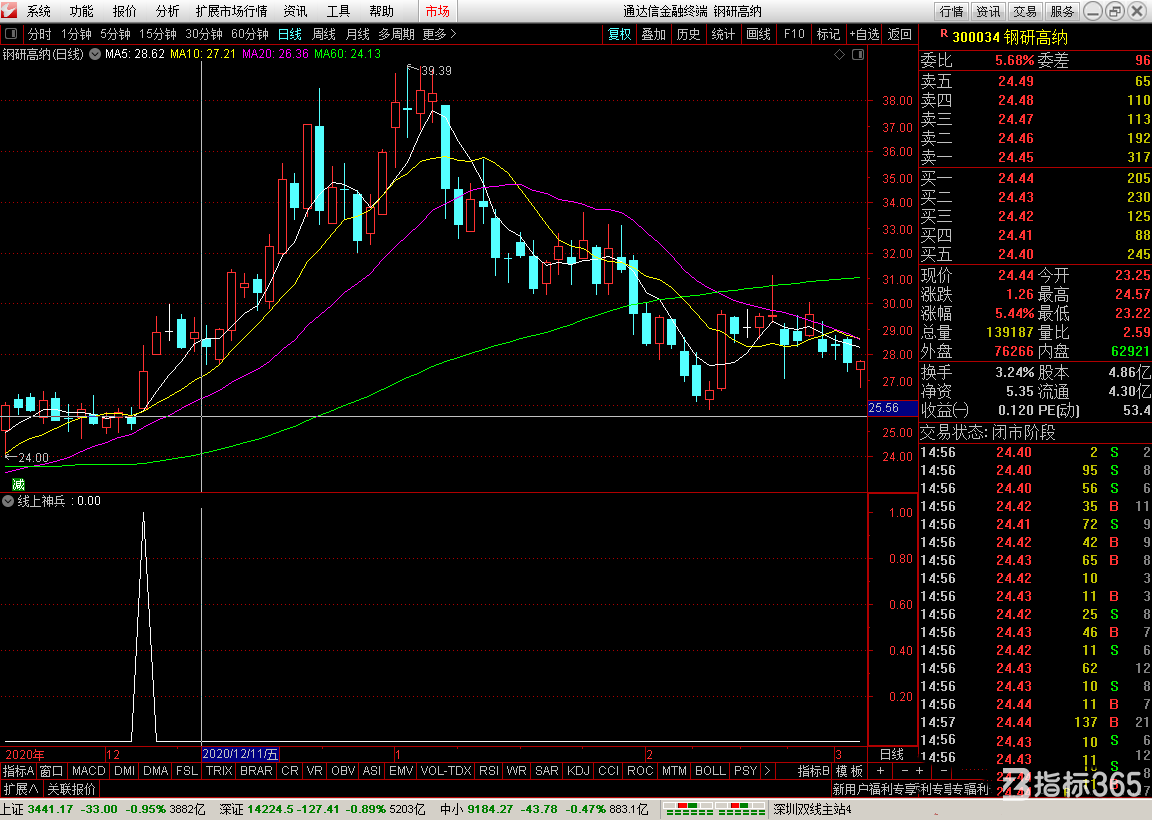
Task: Open the 工具 menu
Action: [338, 11]
